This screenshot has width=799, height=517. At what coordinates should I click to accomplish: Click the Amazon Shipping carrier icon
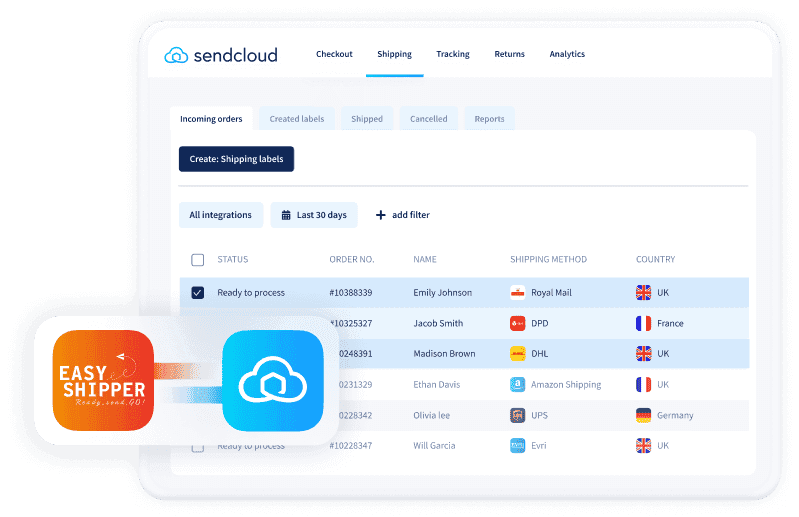click(x=518, y=385)
